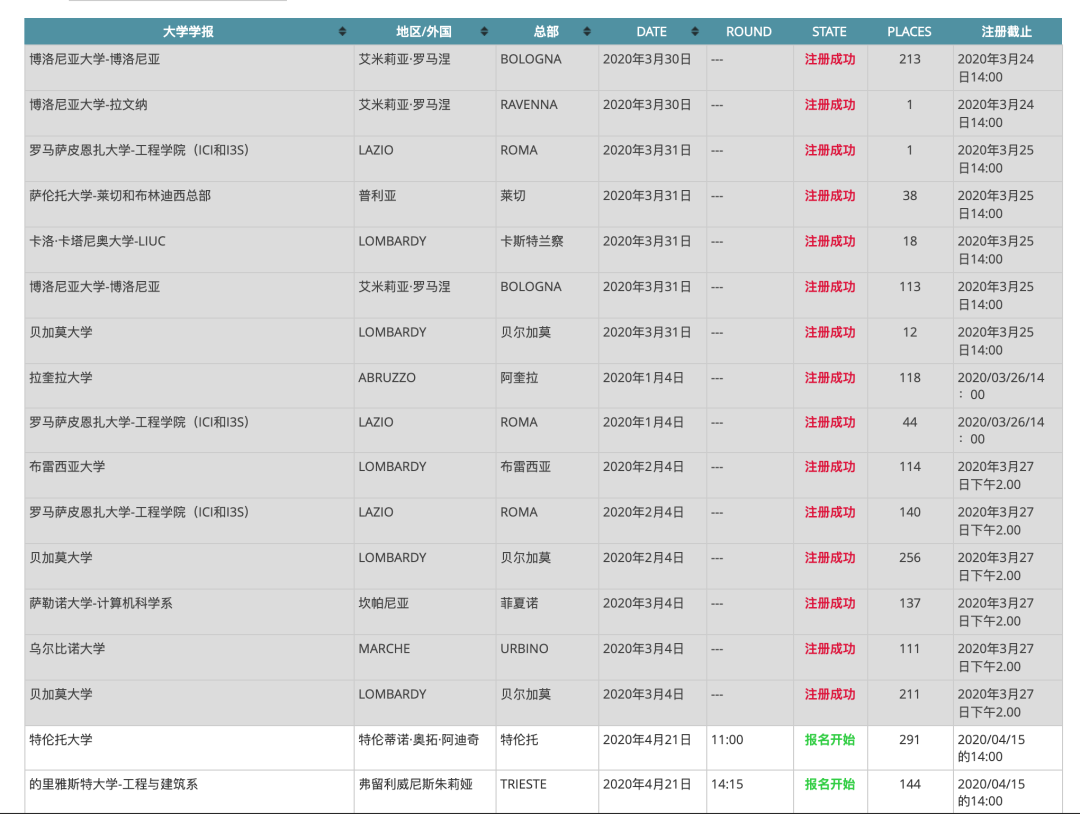Click 注册成功 in the RAVENNA row

830,105
